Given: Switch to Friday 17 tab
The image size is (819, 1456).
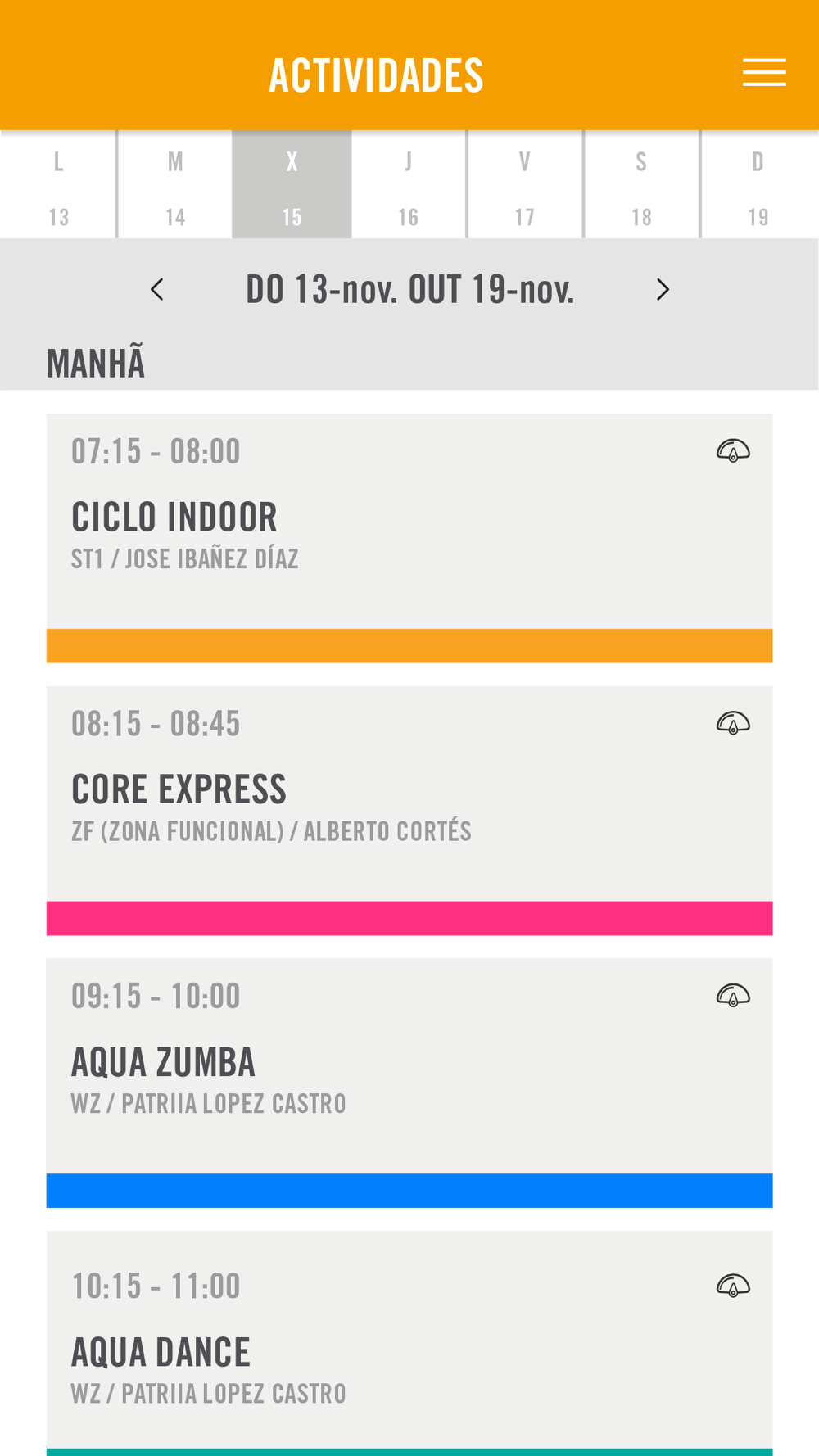Looking at the screenshot, I should 525,185.
